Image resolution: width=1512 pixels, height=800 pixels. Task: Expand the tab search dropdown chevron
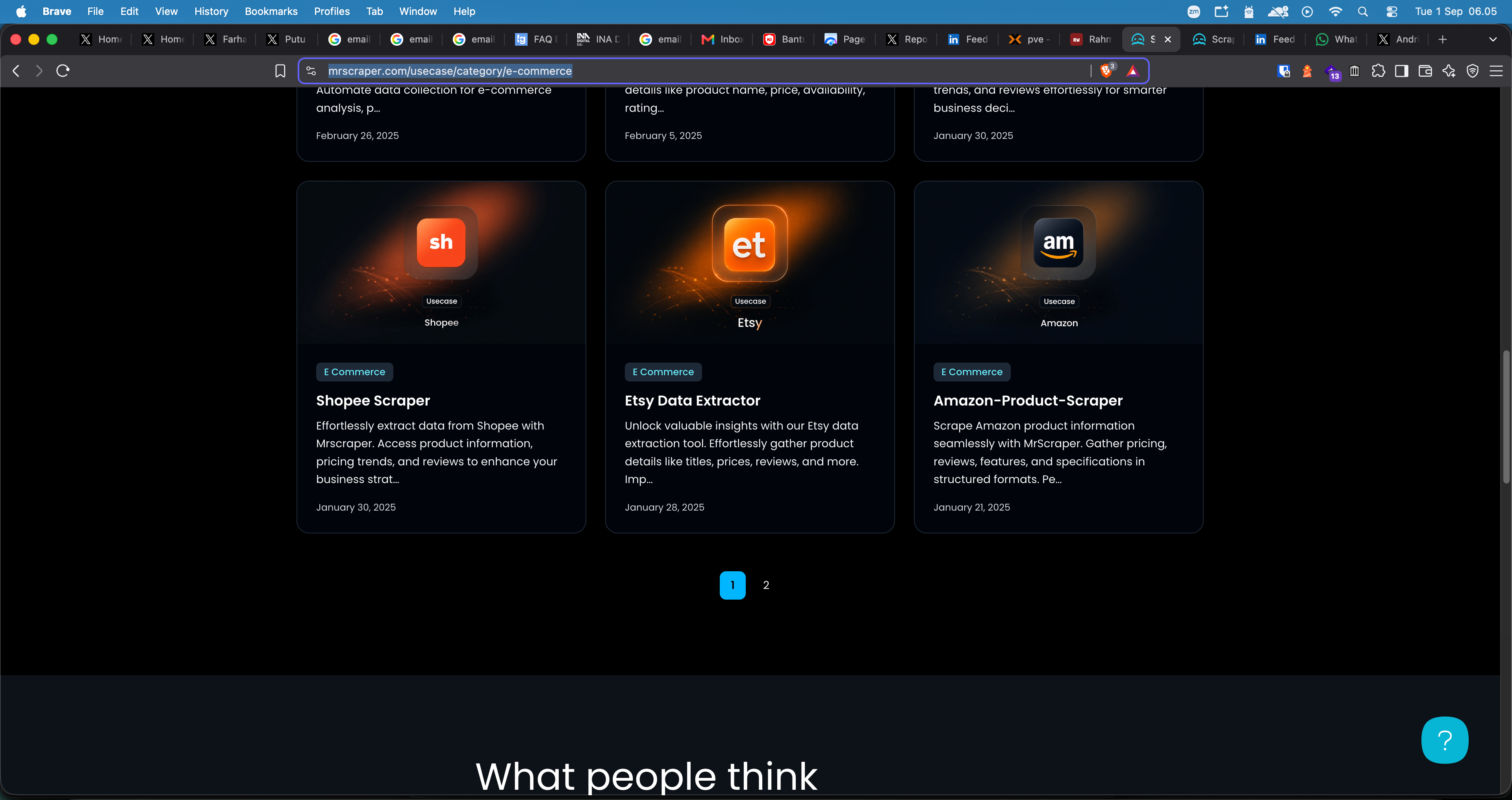click(x=1493, y=39)
